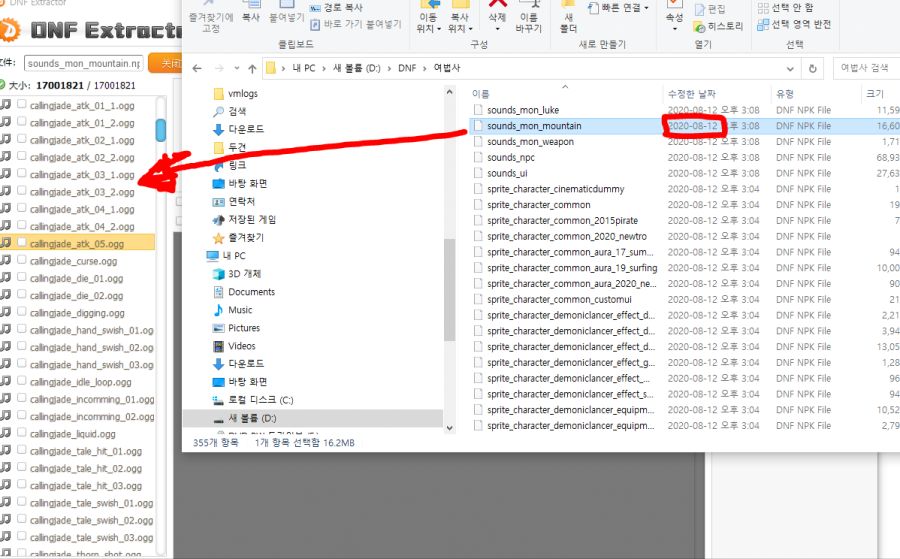This screenshot has width=900, height=559.
Task: Select the sounds_mon_luke file
Action: pyautogui.click(x=523, y=110)
